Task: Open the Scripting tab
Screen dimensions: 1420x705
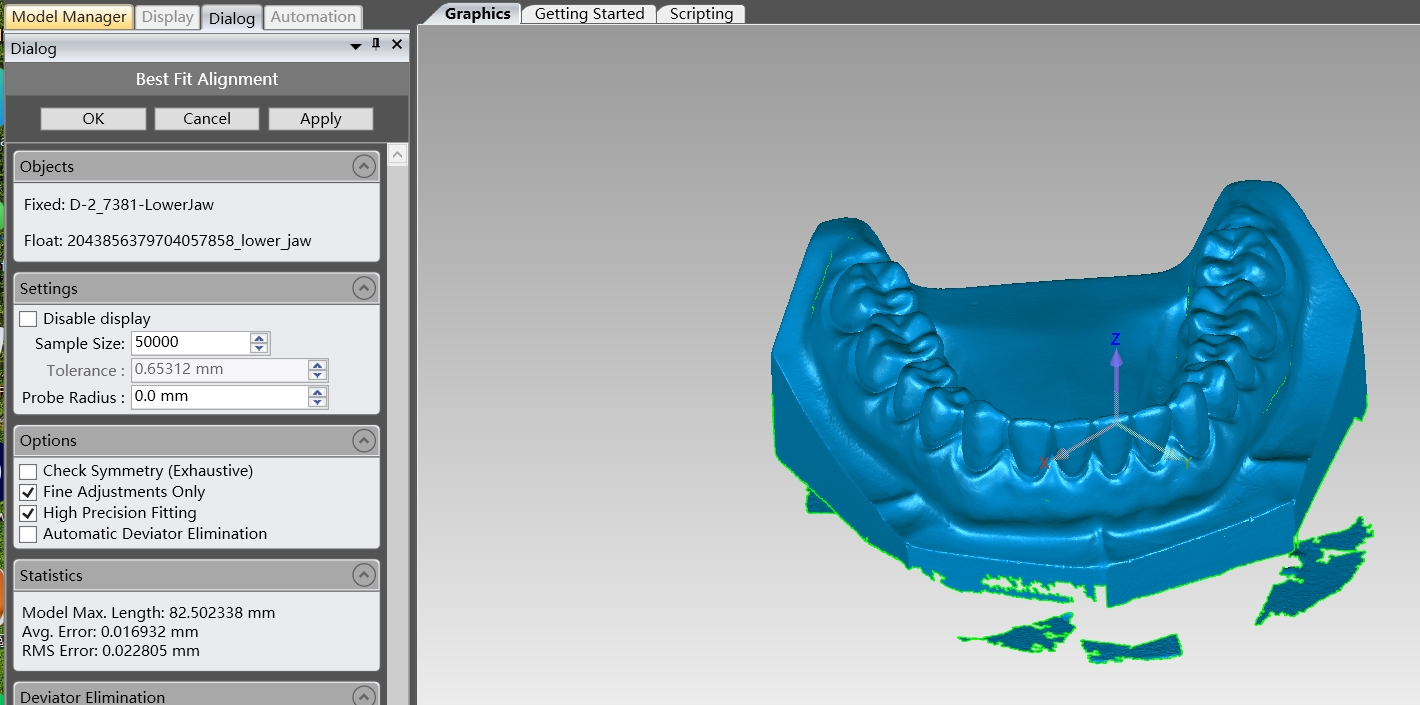Action: [701, 14]
